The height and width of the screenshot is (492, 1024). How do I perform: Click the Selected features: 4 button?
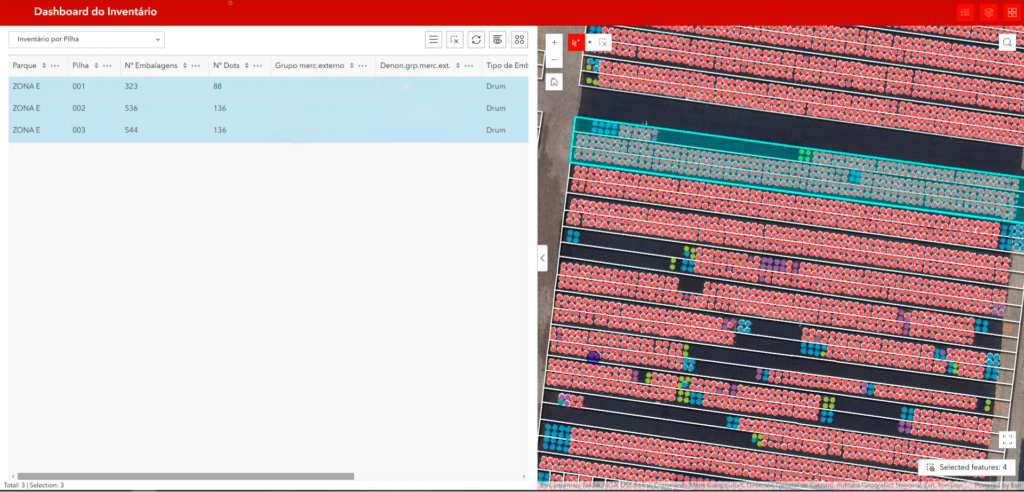[x=967, y=468]
